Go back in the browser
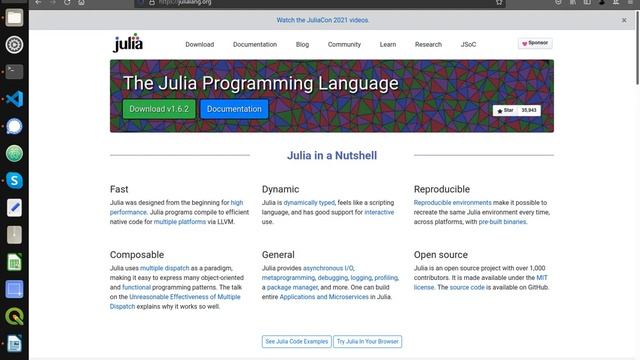640x360 pixels. [38, 2]
